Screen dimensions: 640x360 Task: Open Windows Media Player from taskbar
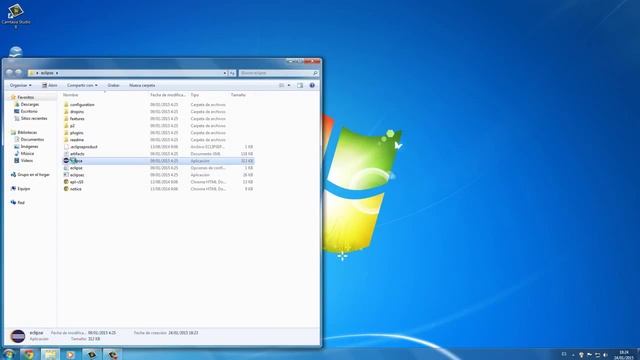pyautogui.click(x=71, y=354)
